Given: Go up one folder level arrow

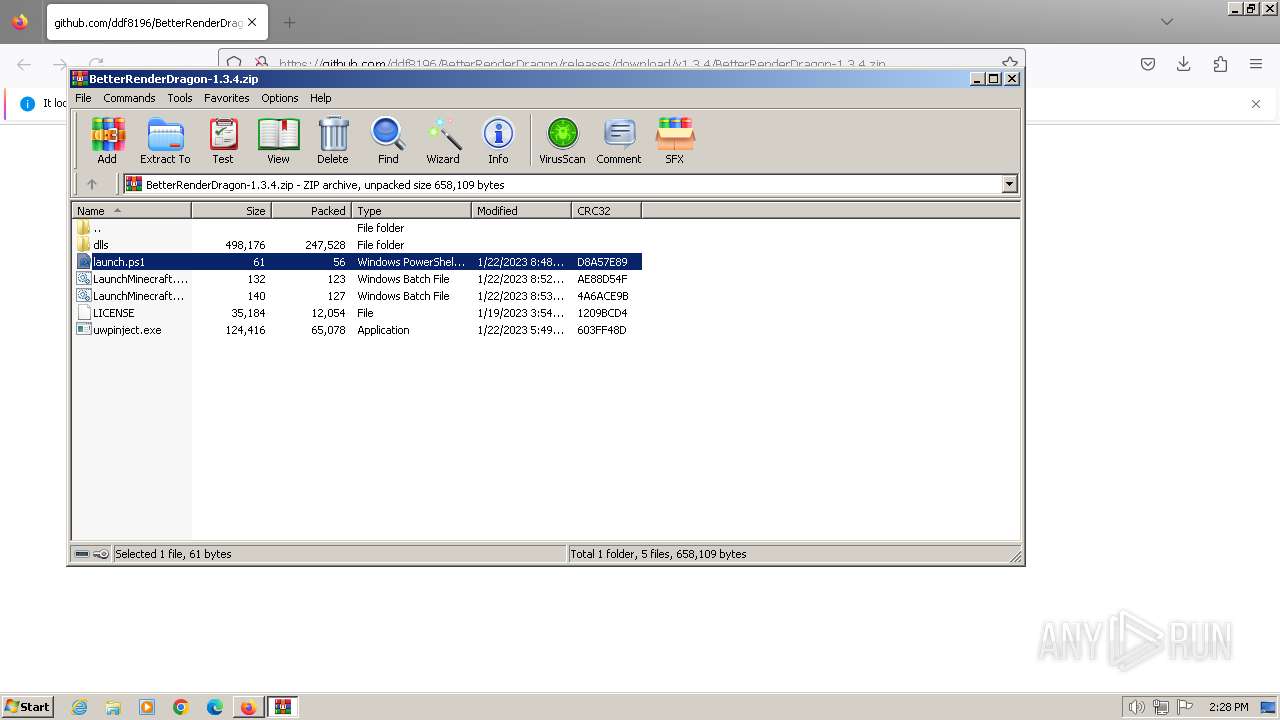Looking at the screenshot, I should coord(92,184).
